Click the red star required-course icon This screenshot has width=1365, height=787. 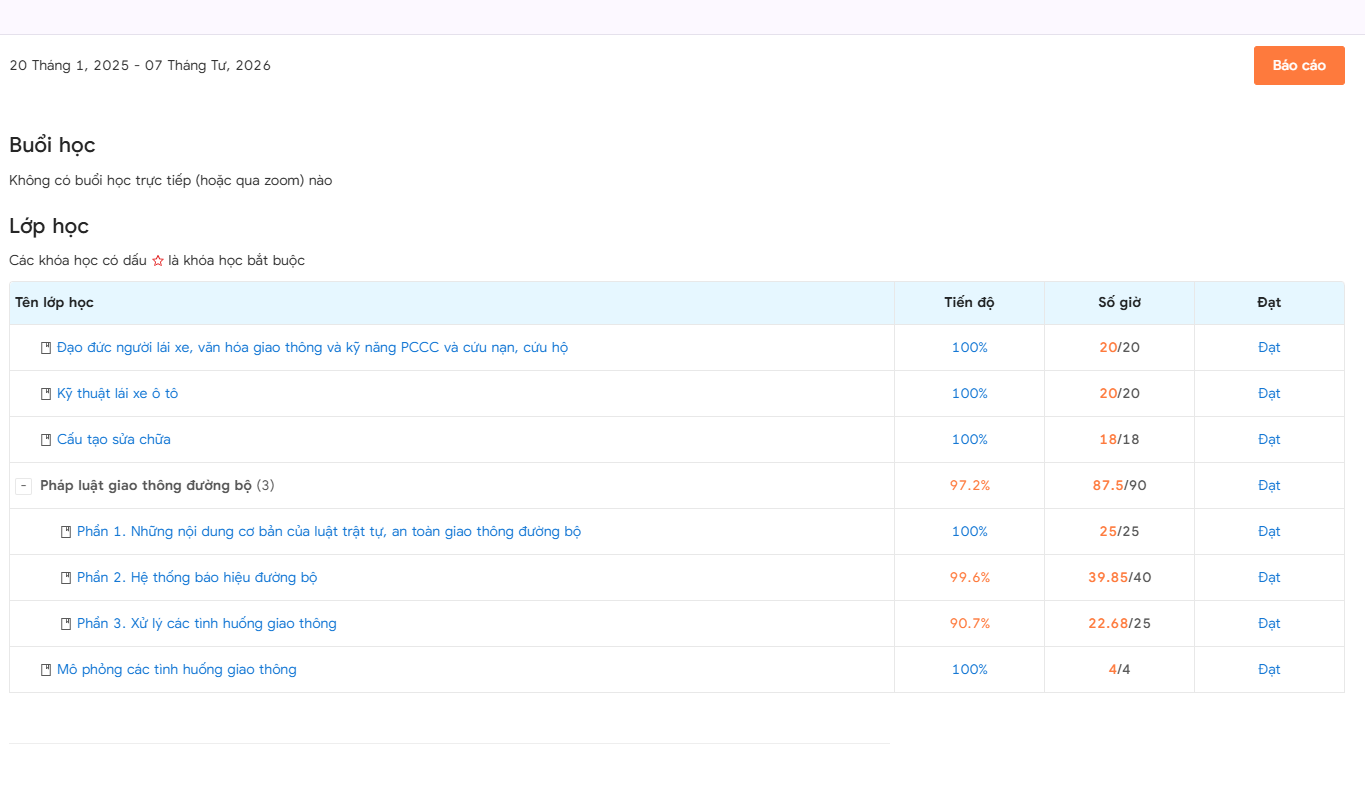coord(157,261)
